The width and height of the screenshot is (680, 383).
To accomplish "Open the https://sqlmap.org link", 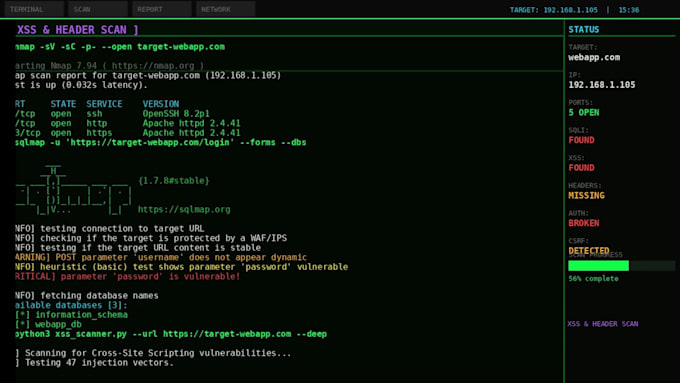I will pyautogui.click(x=184, y=210).
